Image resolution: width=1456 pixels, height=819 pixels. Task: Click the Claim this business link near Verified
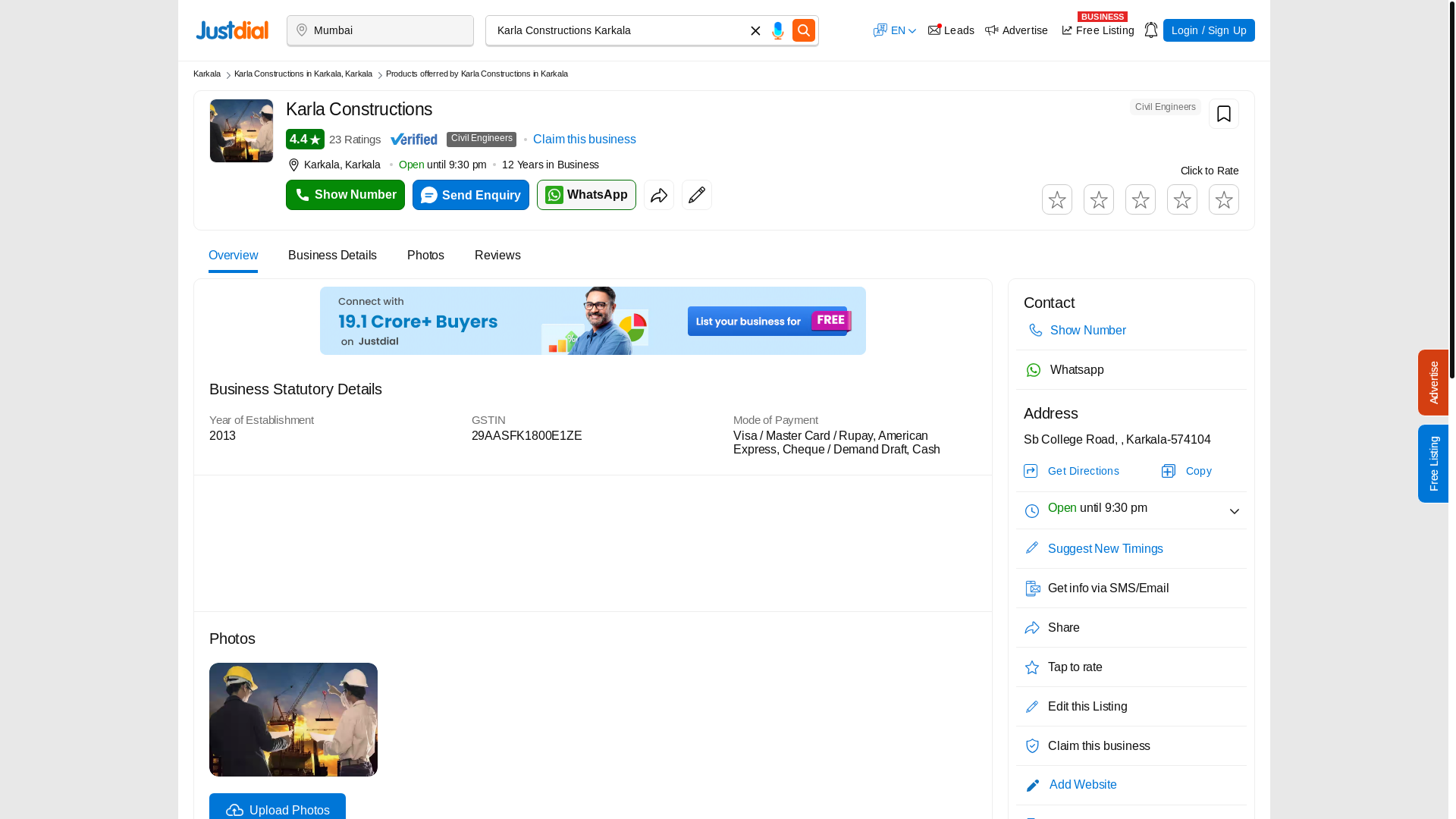tap(585, 140)
